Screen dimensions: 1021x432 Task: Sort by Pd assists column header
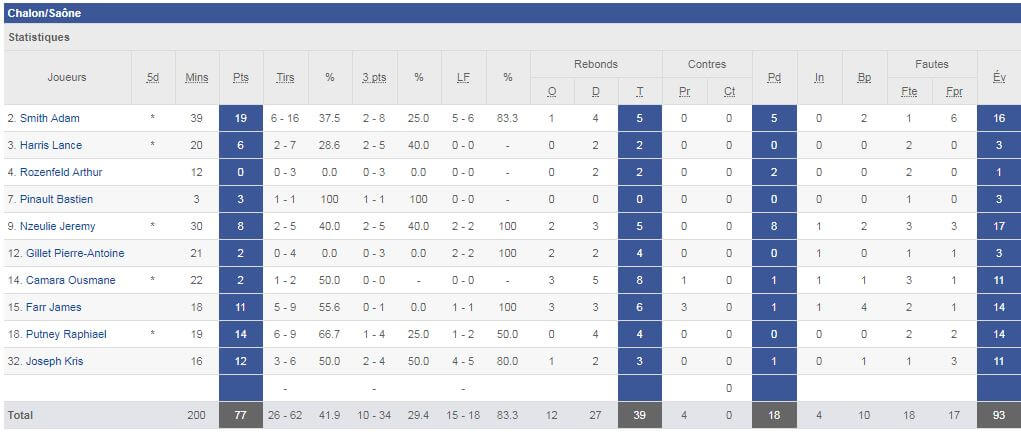click(774, 77)
